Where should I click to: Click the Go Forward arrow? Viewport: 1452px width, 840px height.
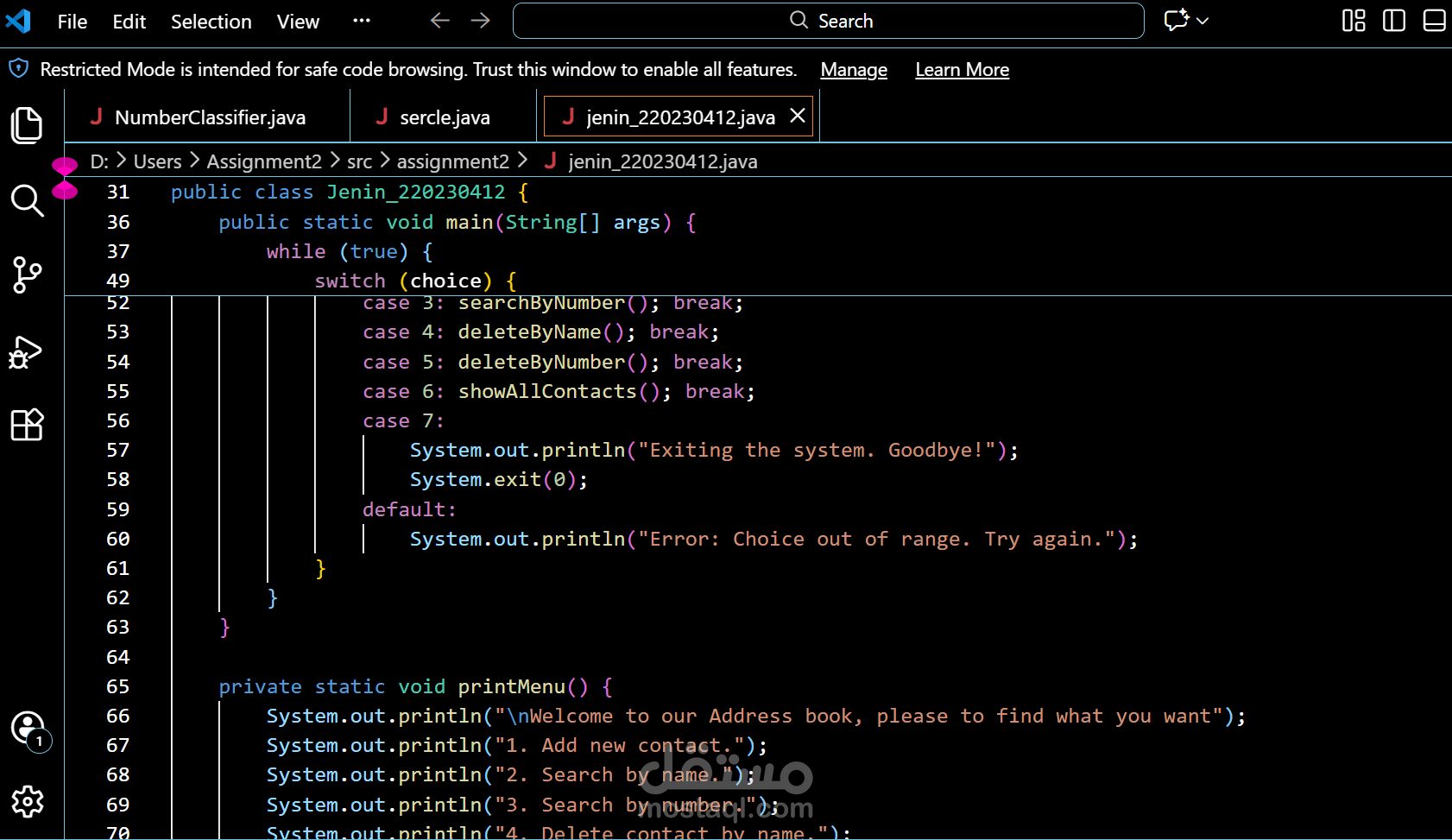(481, 21)
